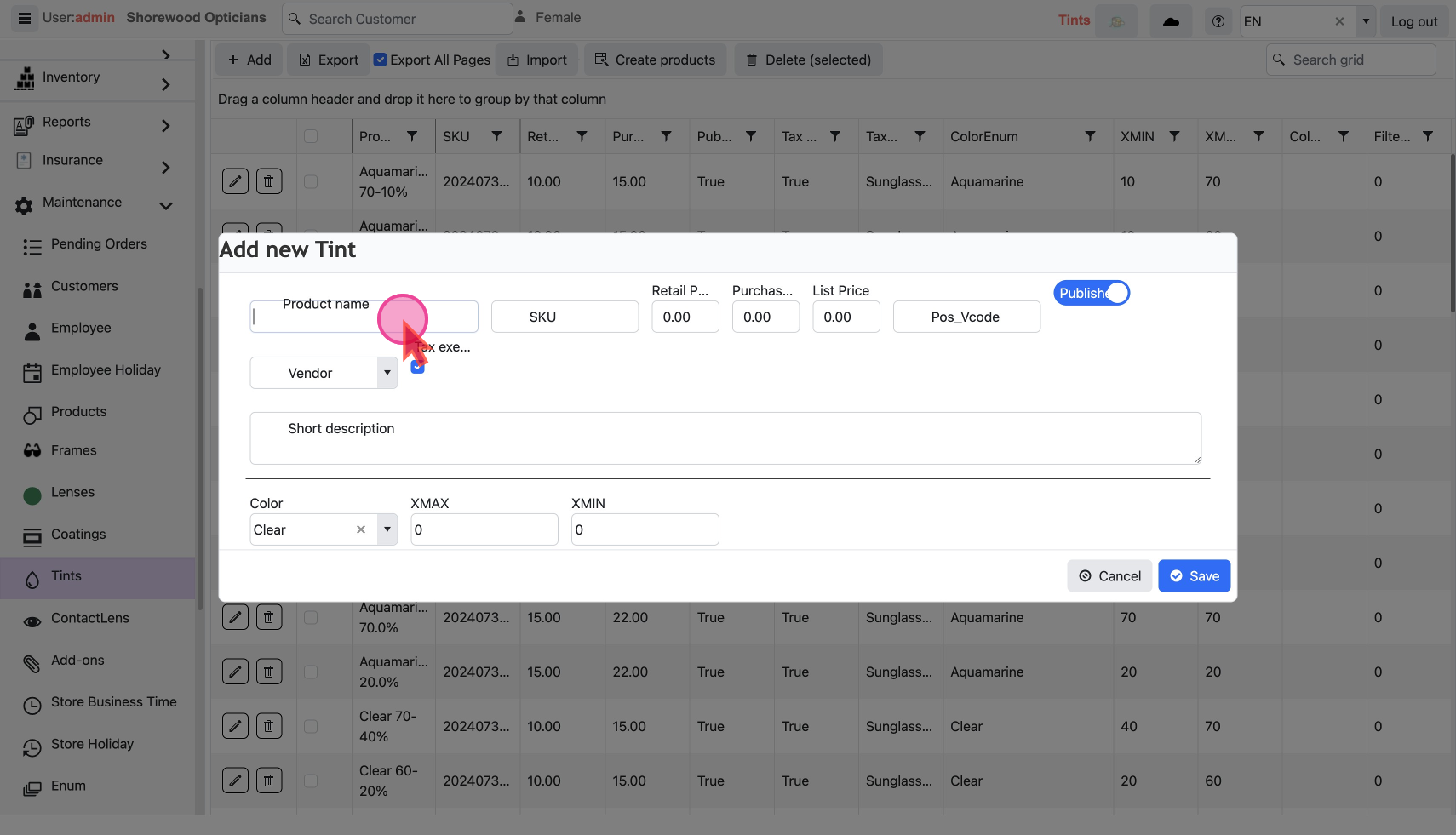Open the help question mark icon

(1218, 22)
